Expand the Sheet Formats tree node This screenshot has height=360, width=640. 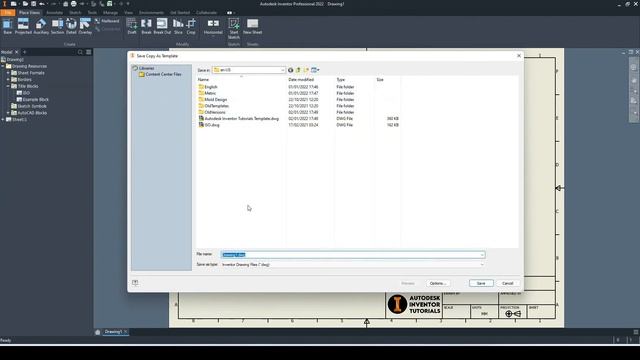[x=8, y=73]
